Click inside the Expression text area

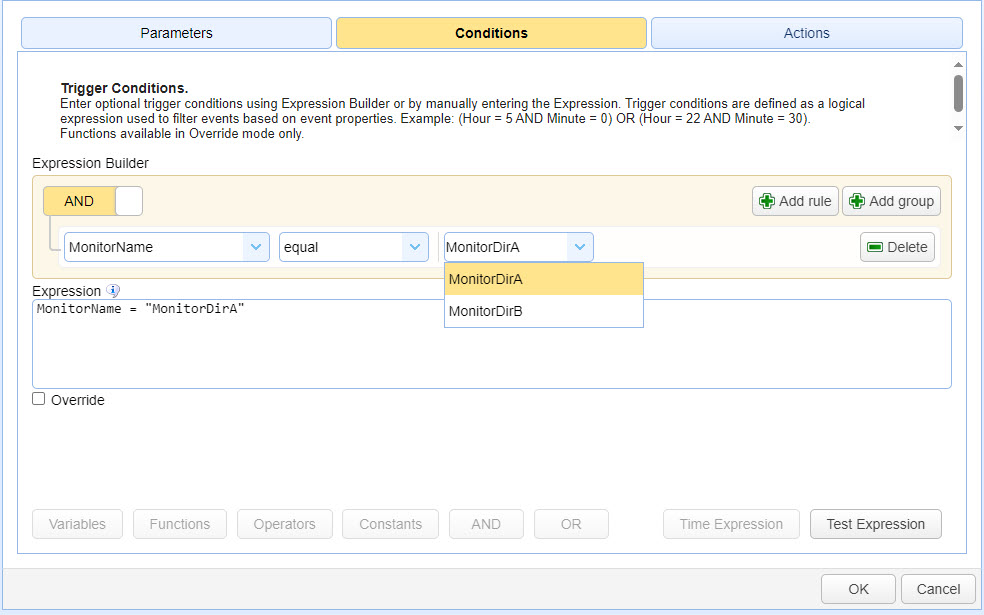click(492, 344)
